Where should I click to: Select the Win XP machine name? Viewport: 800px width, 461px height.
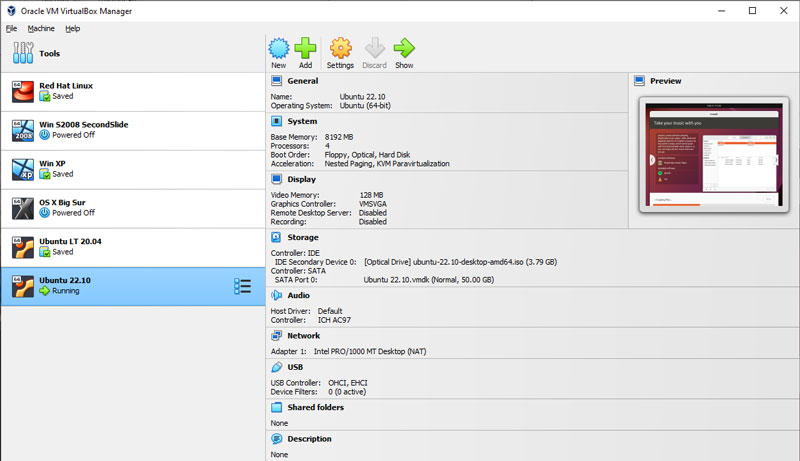[x=52, y=163]
